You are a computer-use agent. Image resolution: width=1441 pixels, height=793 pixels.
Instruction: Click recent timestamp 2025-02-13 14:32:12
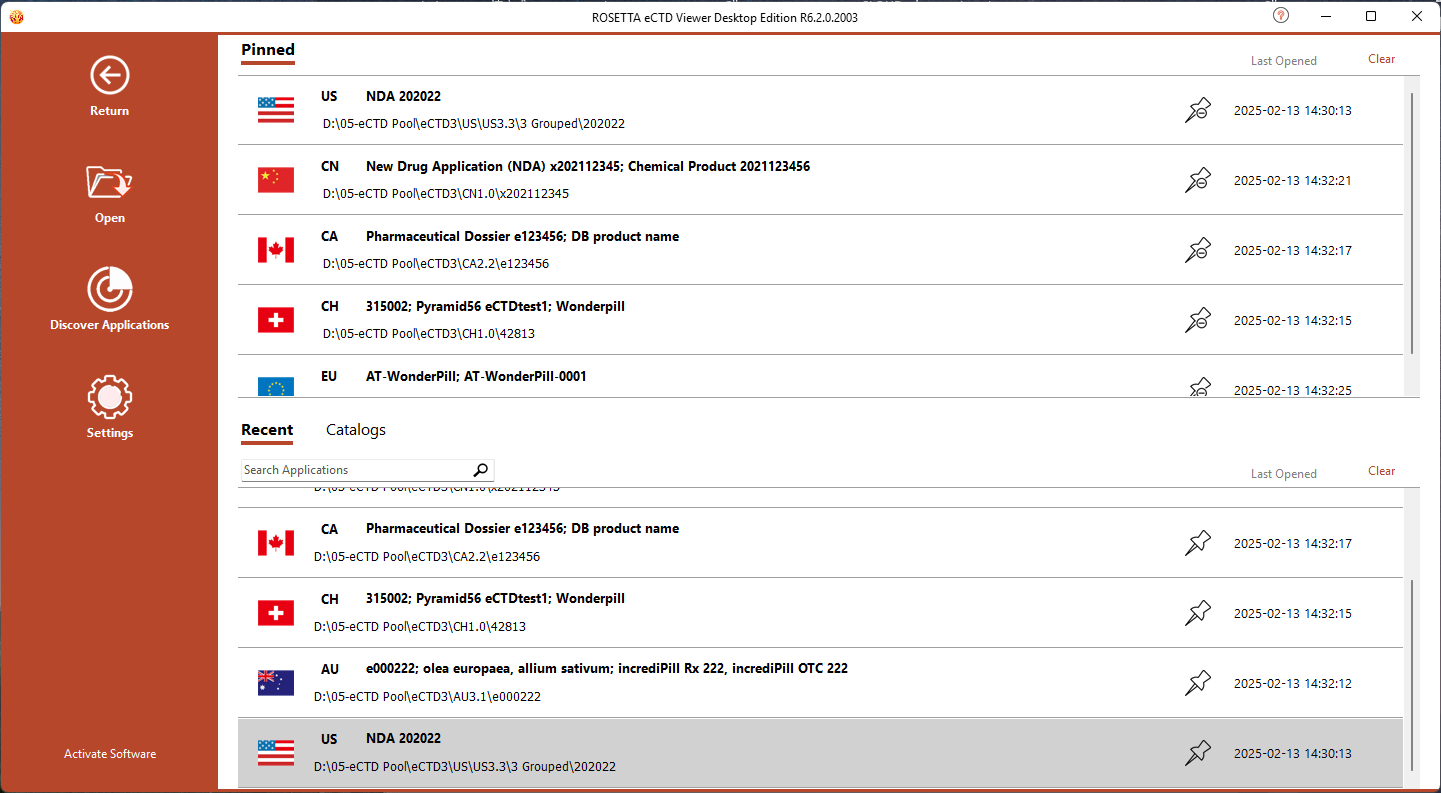point(1292,684)
